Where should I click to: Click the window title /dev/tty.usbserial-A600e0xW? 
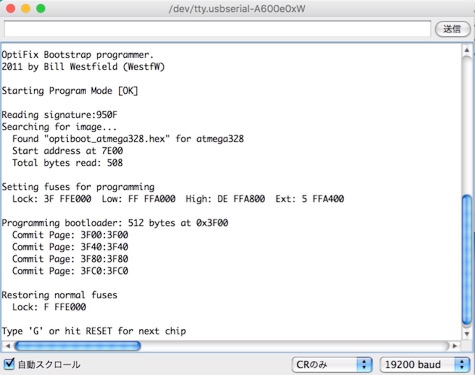pos(237,8)
